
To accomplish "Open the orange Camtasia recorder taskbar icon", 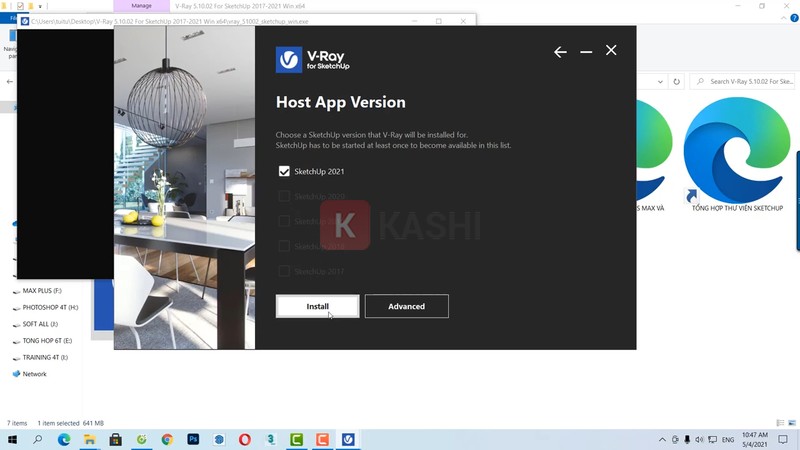I will 322,439.
